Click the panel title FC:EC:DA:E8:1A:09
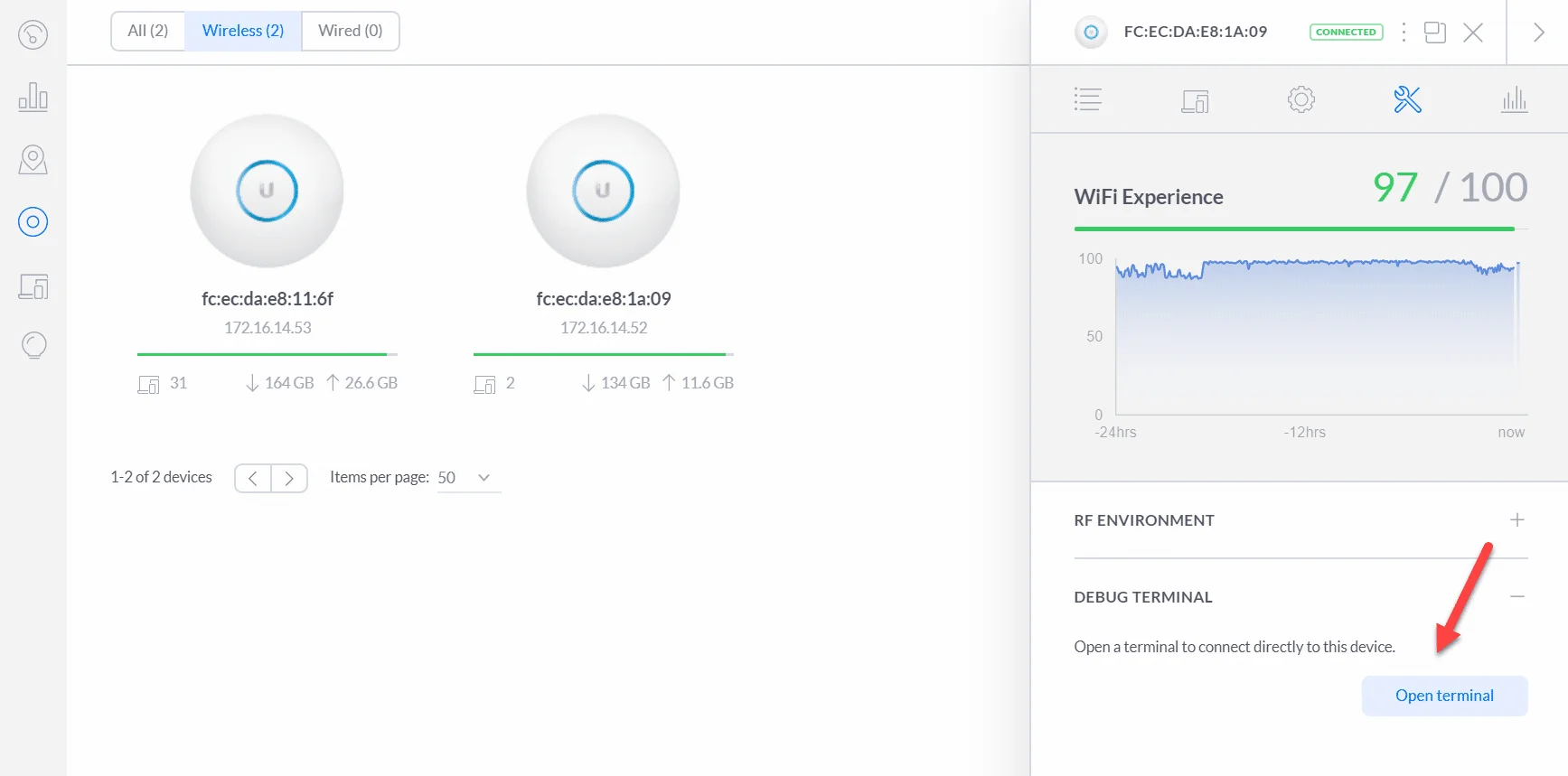Image resolution: width=1568 pixels, height=776 pixels. (1195, 32)
